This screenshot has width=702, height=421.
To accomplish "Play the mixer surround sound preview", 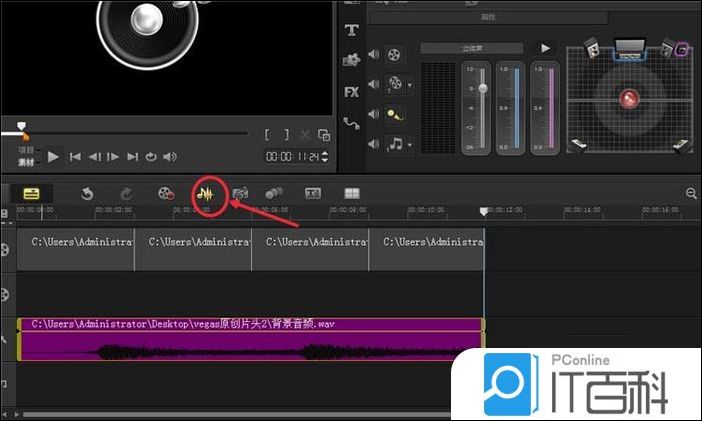I will coord(545,48).
